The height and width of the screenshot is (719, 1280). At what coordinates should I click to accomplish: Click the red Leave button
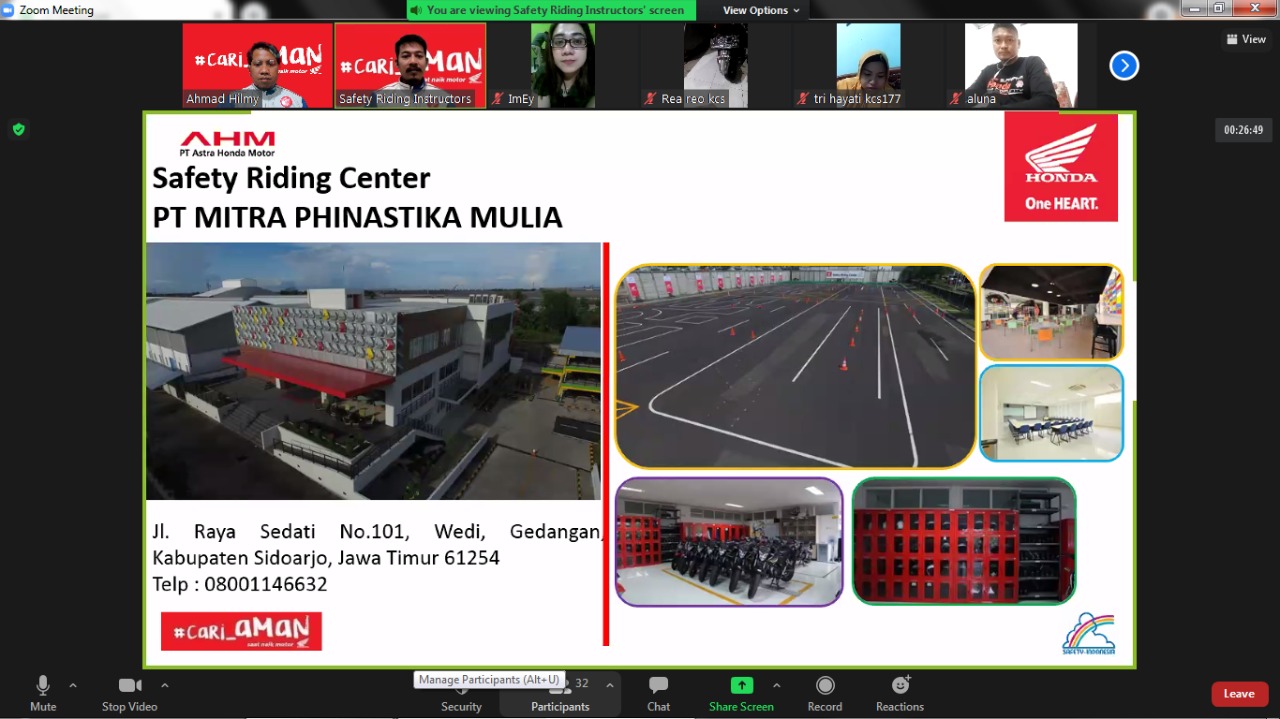1238,694
